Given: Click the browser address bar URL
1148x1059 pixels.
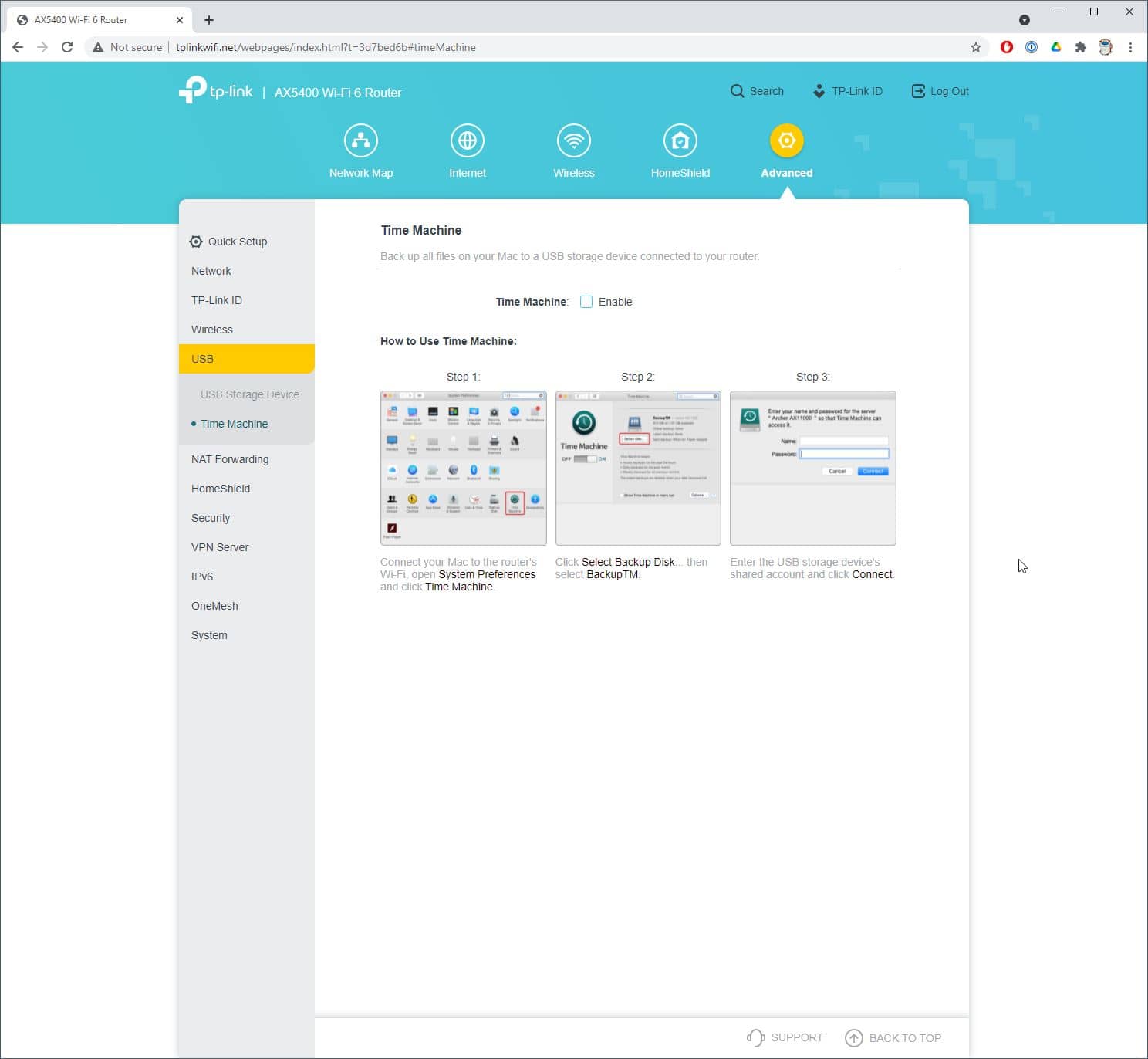Looking at the screenshot, I should tap(326, 47).
